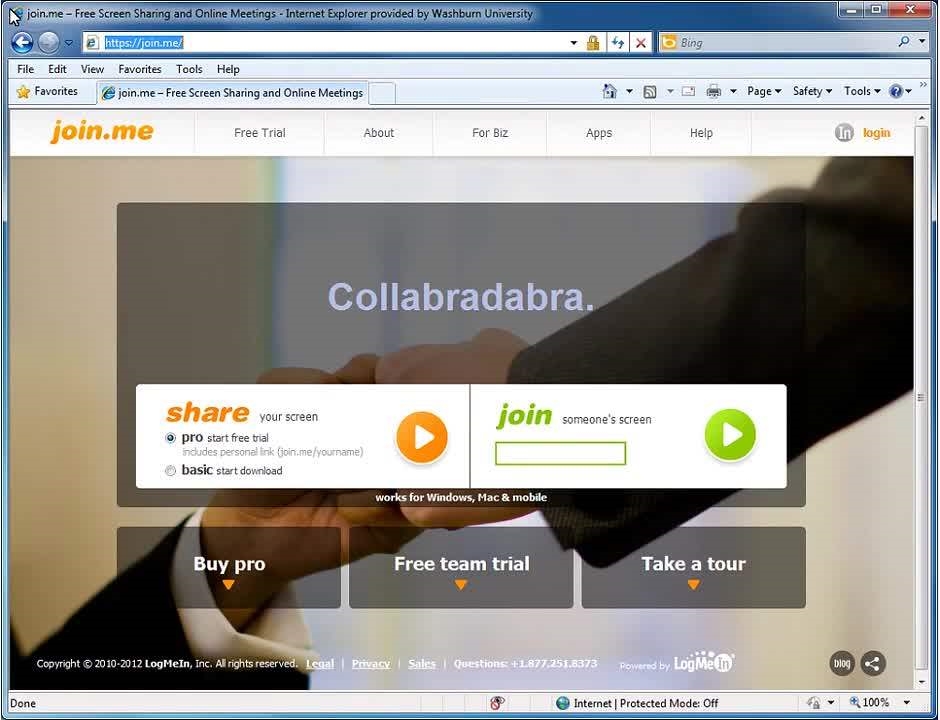Click the Read Mail icon
The width and height of the screenshot is (940, 720).
(x=689, y=91)
